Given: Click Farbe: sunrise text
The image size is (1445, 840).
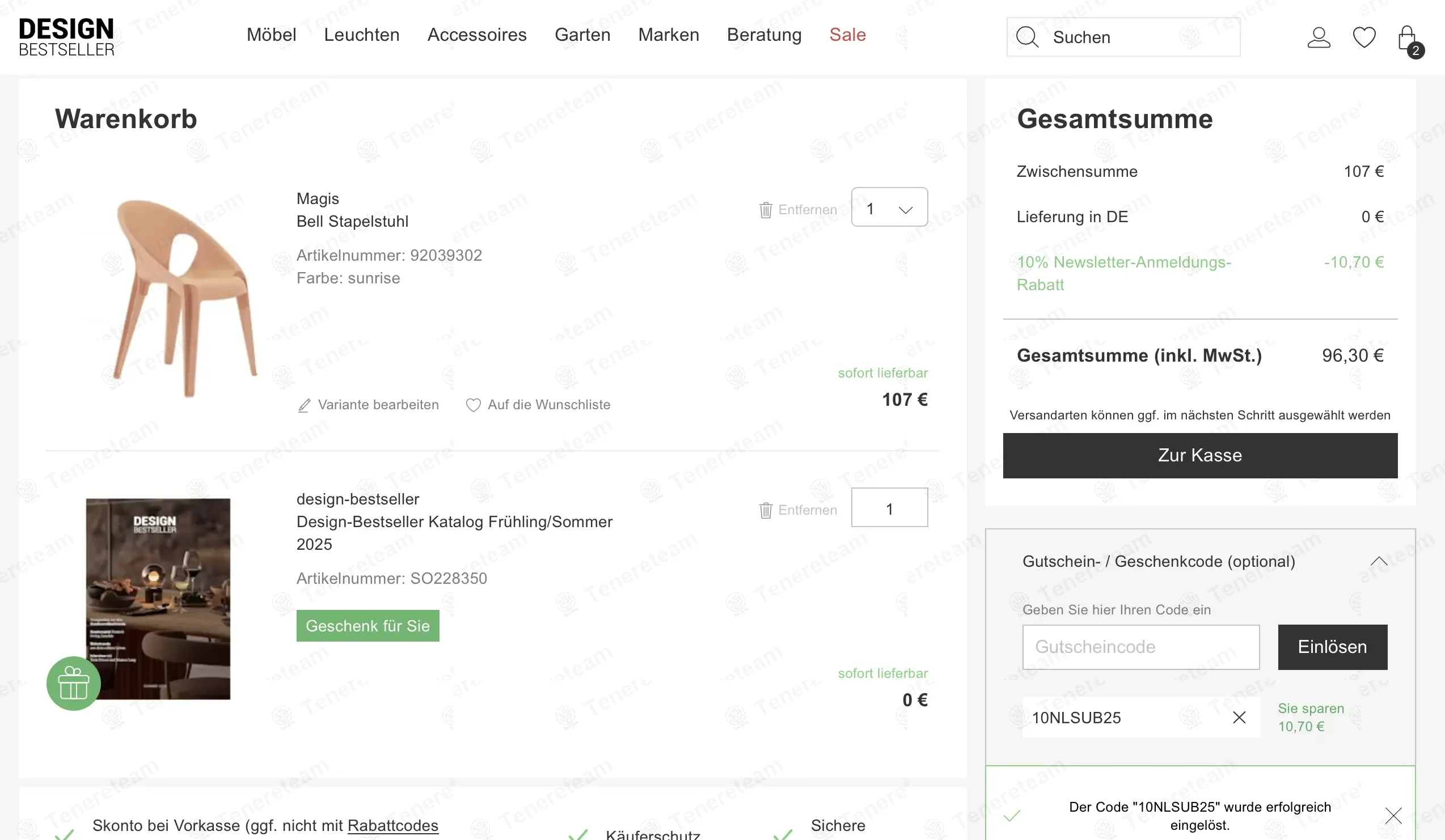Looking at the screenshot, I should pos(348,278).
